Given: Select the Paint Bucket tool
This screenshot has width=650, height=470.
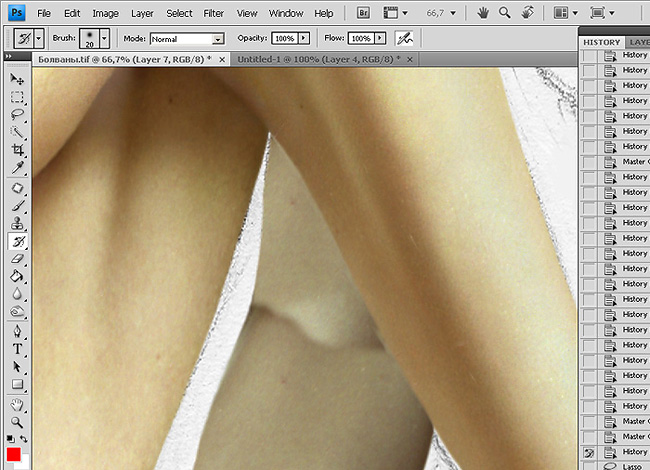Looking at the screenshot, I should pos(17,276).
